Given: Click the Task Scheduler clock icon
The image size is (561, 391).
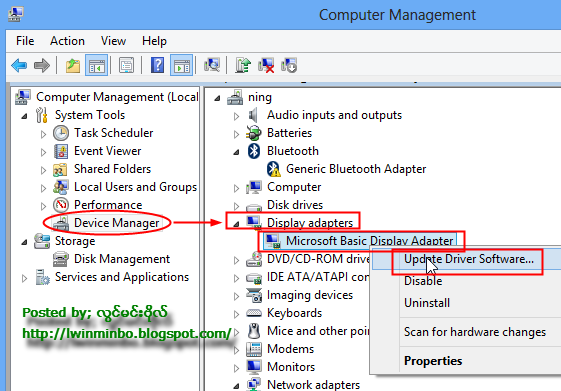Looking at the screenshot, I should [x=61, y=133].
